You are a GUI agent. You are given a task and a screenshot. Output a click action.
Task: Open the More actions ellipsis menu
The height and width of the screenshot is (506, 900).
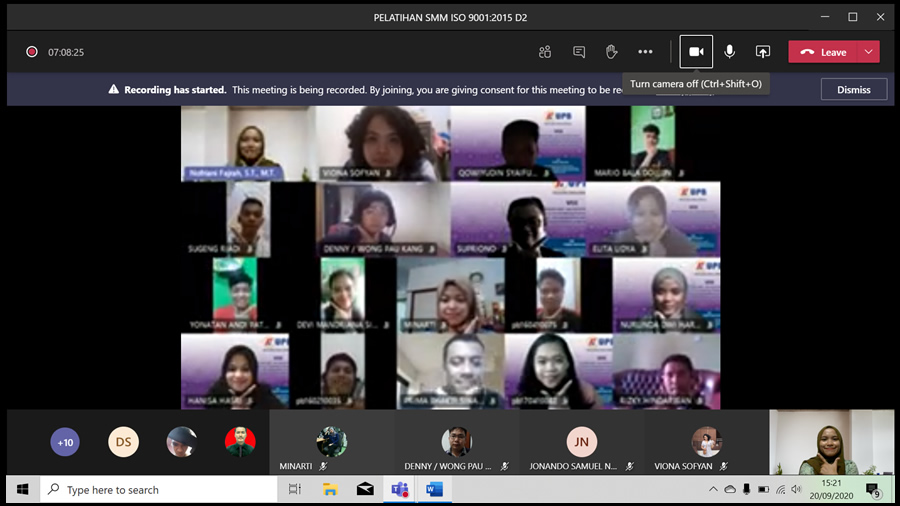(x=645, y=52)
